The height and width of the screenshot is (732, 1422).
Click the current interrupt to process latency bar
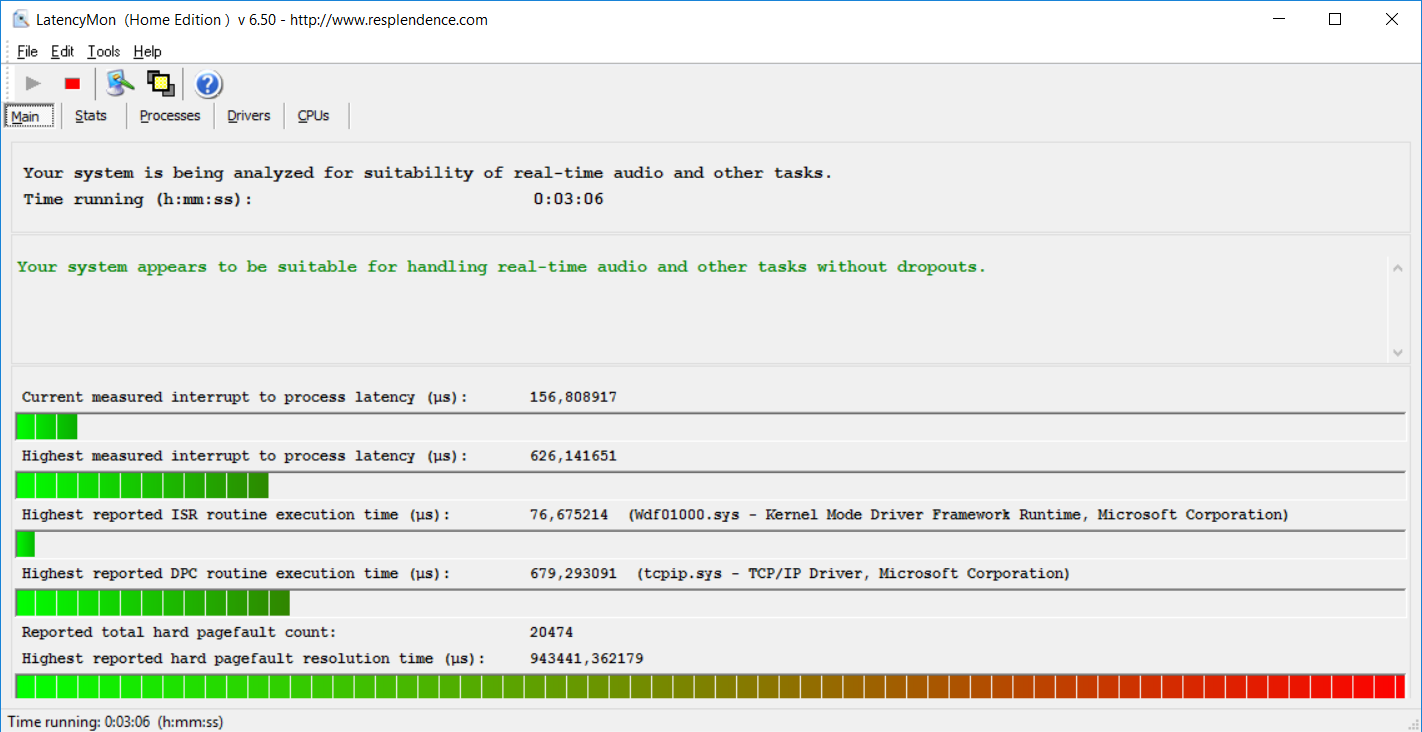click(711, 426)
